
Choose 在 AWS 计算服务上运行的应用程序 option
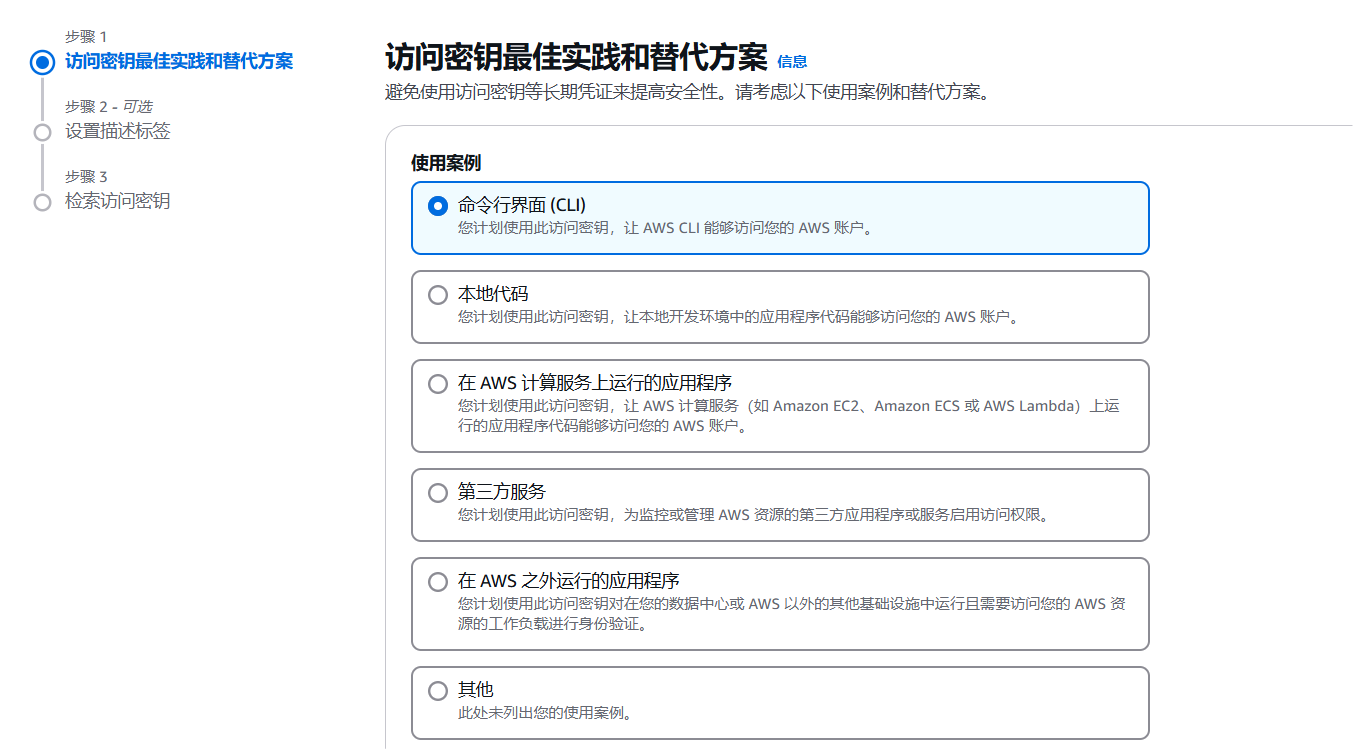(x=438, y=384)
